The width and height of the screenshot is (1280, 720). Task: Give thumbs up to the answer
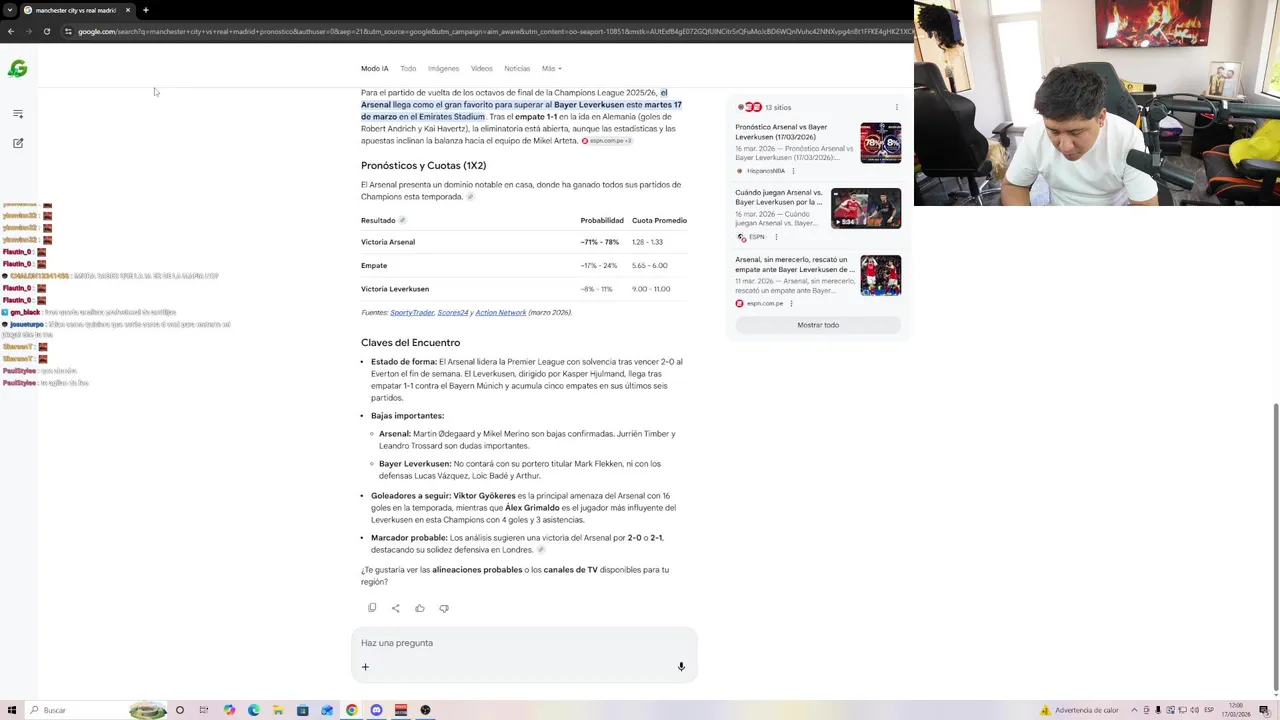tap(420, 608)
